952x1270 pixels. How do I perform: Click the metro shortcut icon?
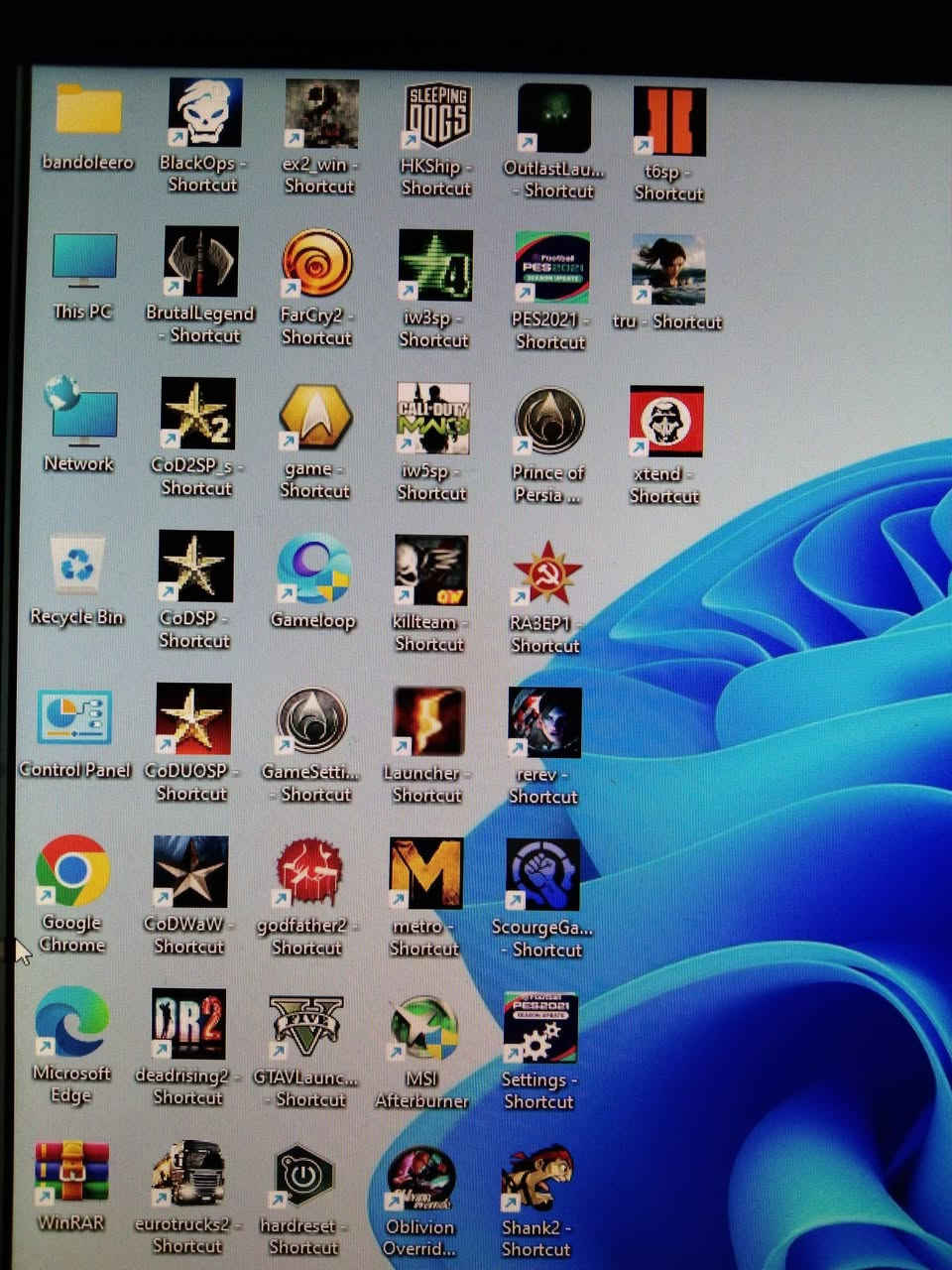click(425, 874)
